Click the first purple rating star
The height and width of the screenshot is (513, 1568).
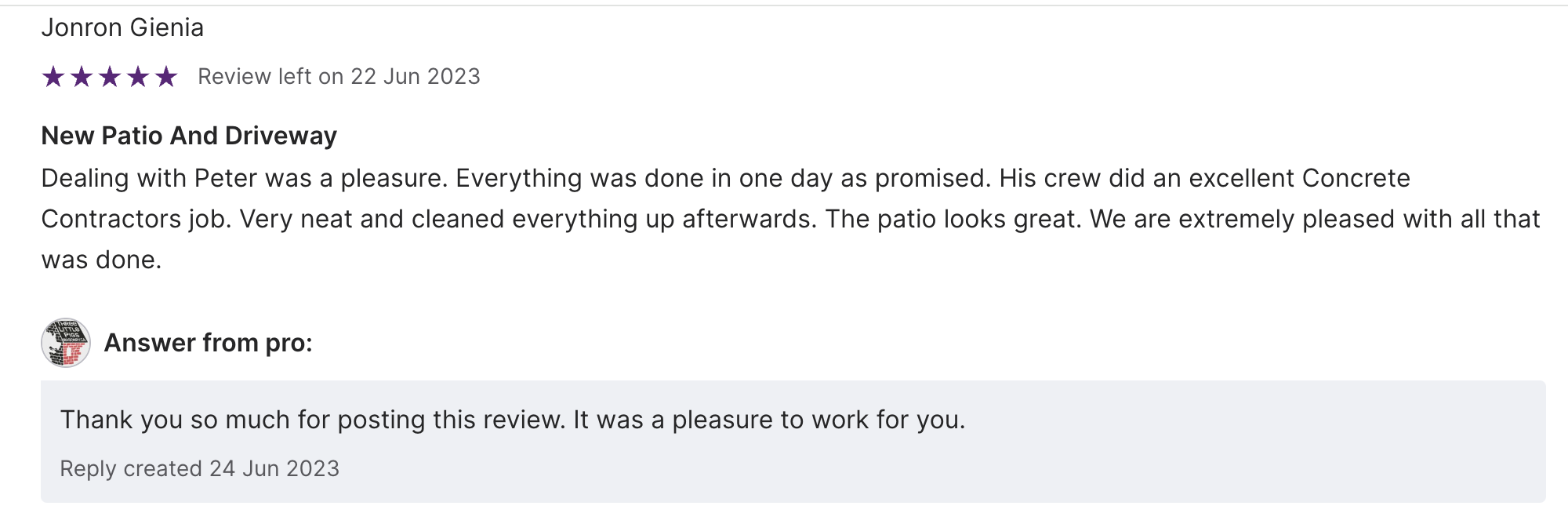click(x=53, y=77)
